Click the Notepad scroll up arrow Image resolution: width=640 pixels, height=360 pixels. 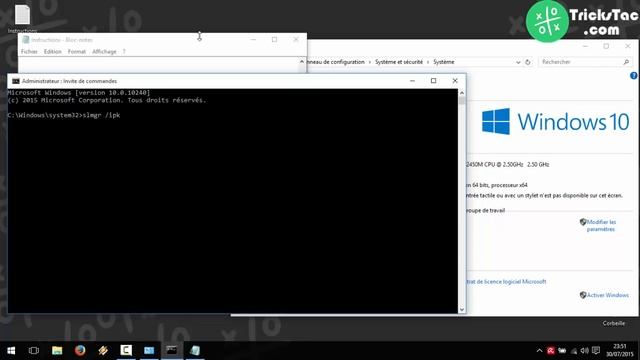[x=302, y=62]
